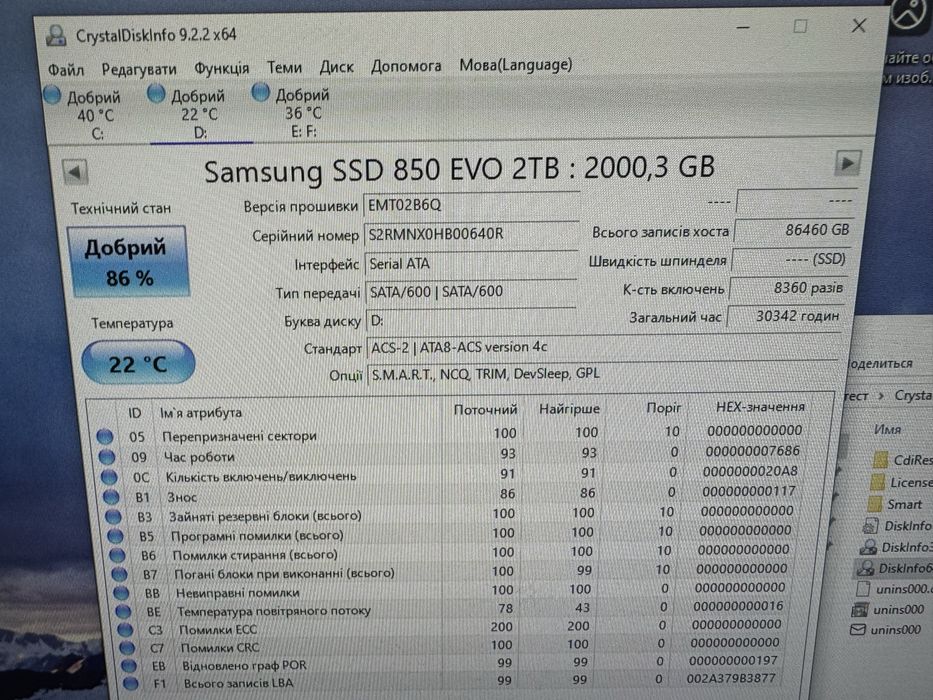Click status icon of attribute B1 Знос
The width and height of the screenshot is (933, 700).
pos(111,497)
